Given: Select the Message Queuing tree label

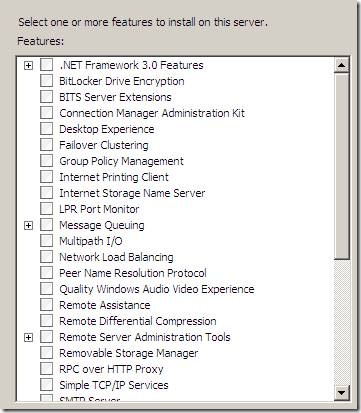Looking at the screenshot, I should (102, 225).
